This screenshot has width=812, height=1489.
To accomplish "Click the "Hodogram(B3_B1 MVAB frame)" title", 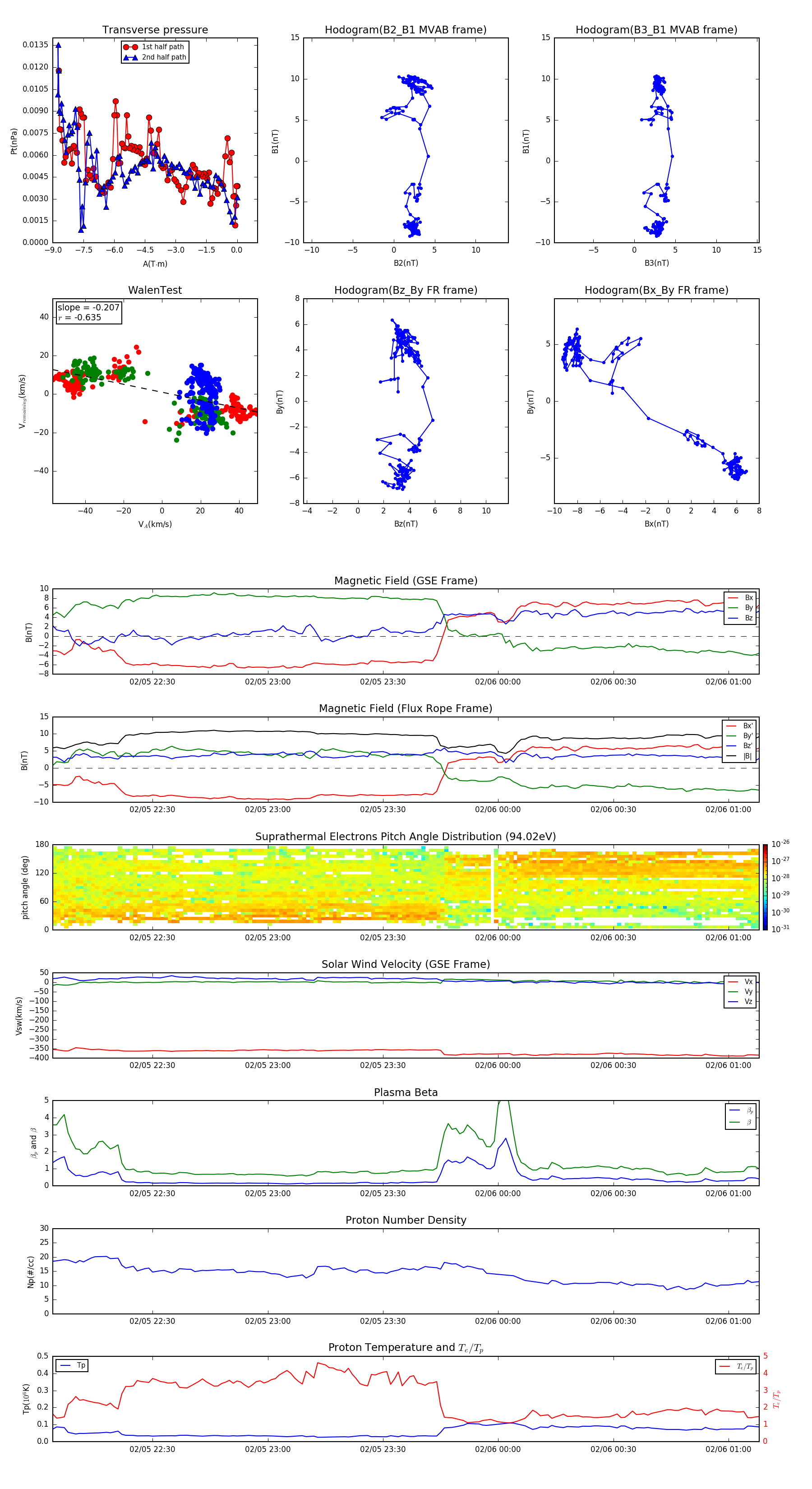I will (x=656, y=30).
